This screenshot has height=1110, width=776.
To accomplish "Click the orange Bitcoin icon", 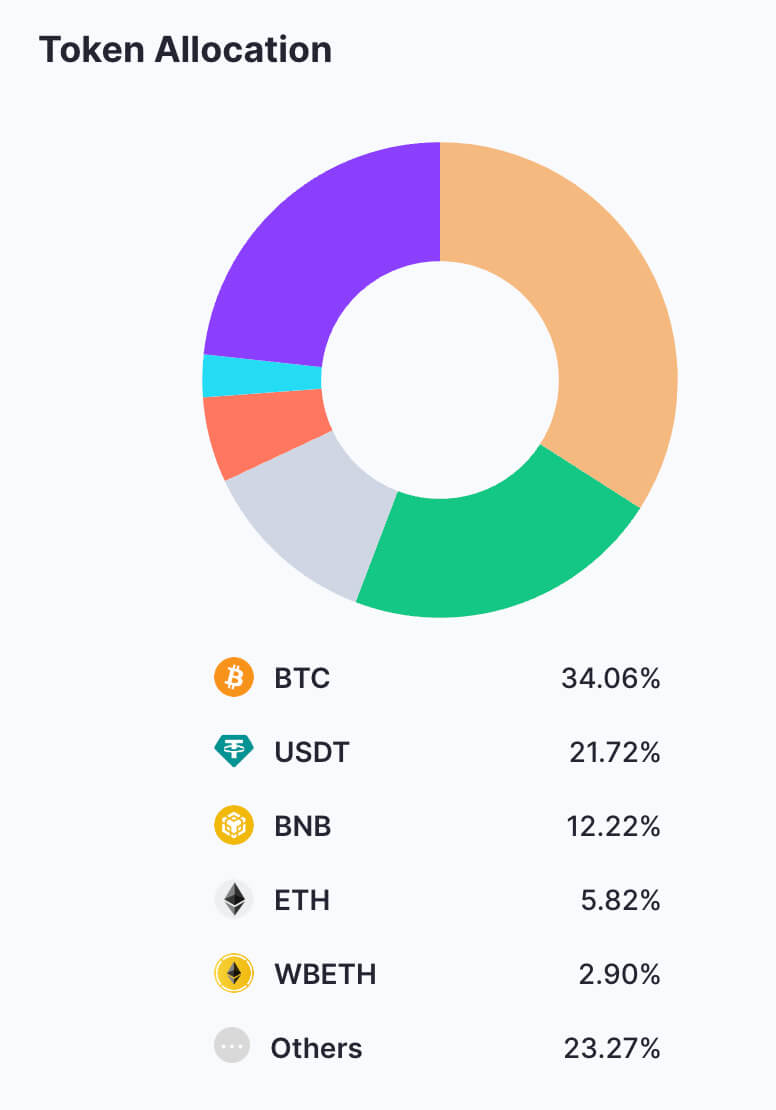I will point(234,679).
